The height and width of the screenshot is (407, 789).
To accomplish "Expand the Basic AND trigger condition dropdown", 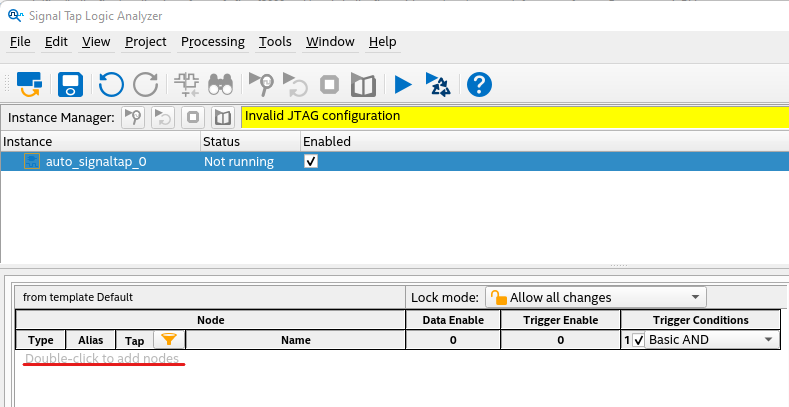I will coord(768,340).
